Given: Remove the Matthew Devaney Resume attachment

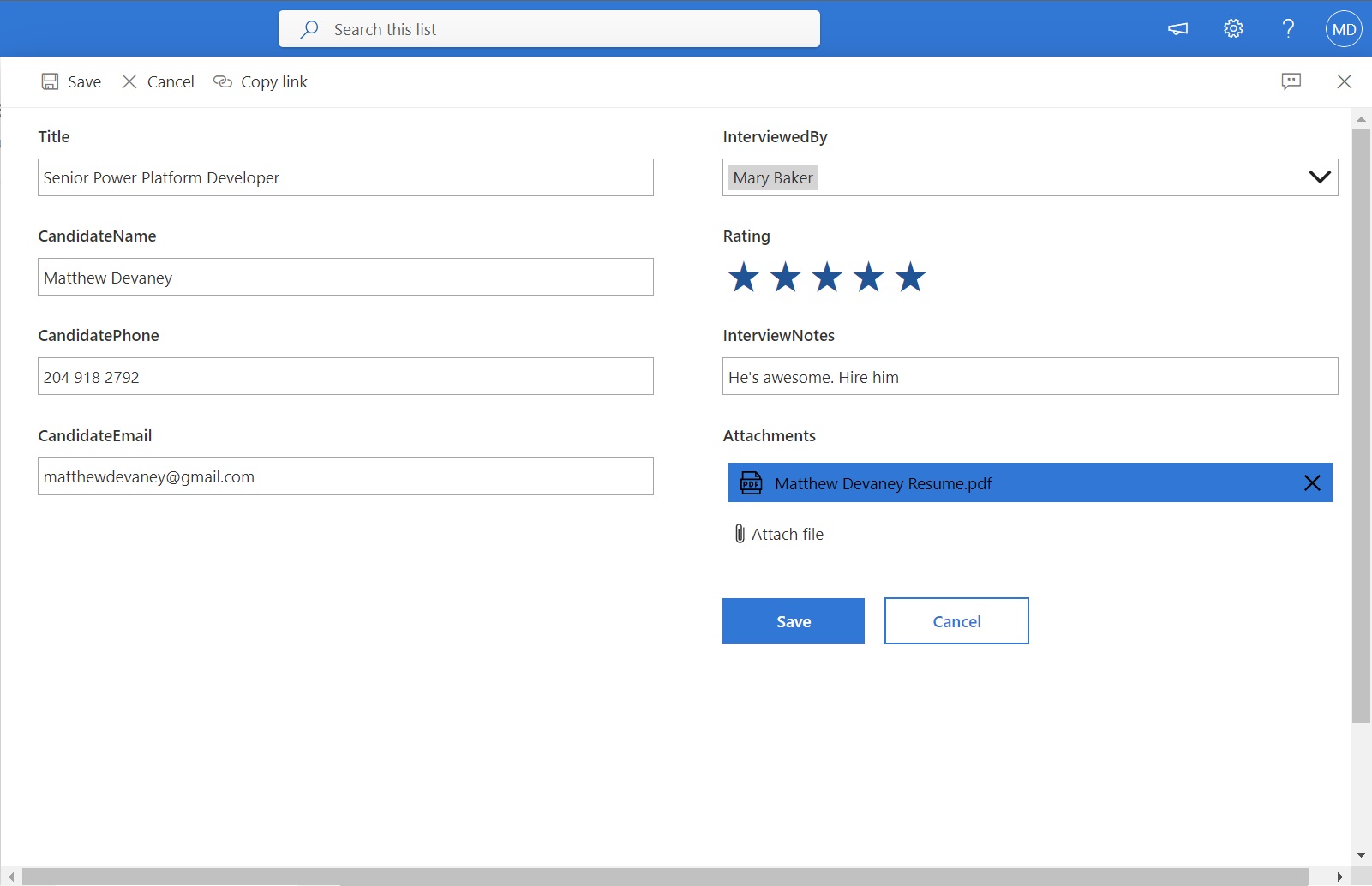Looking at the screenshot, I should click(x=1311, y=482).
